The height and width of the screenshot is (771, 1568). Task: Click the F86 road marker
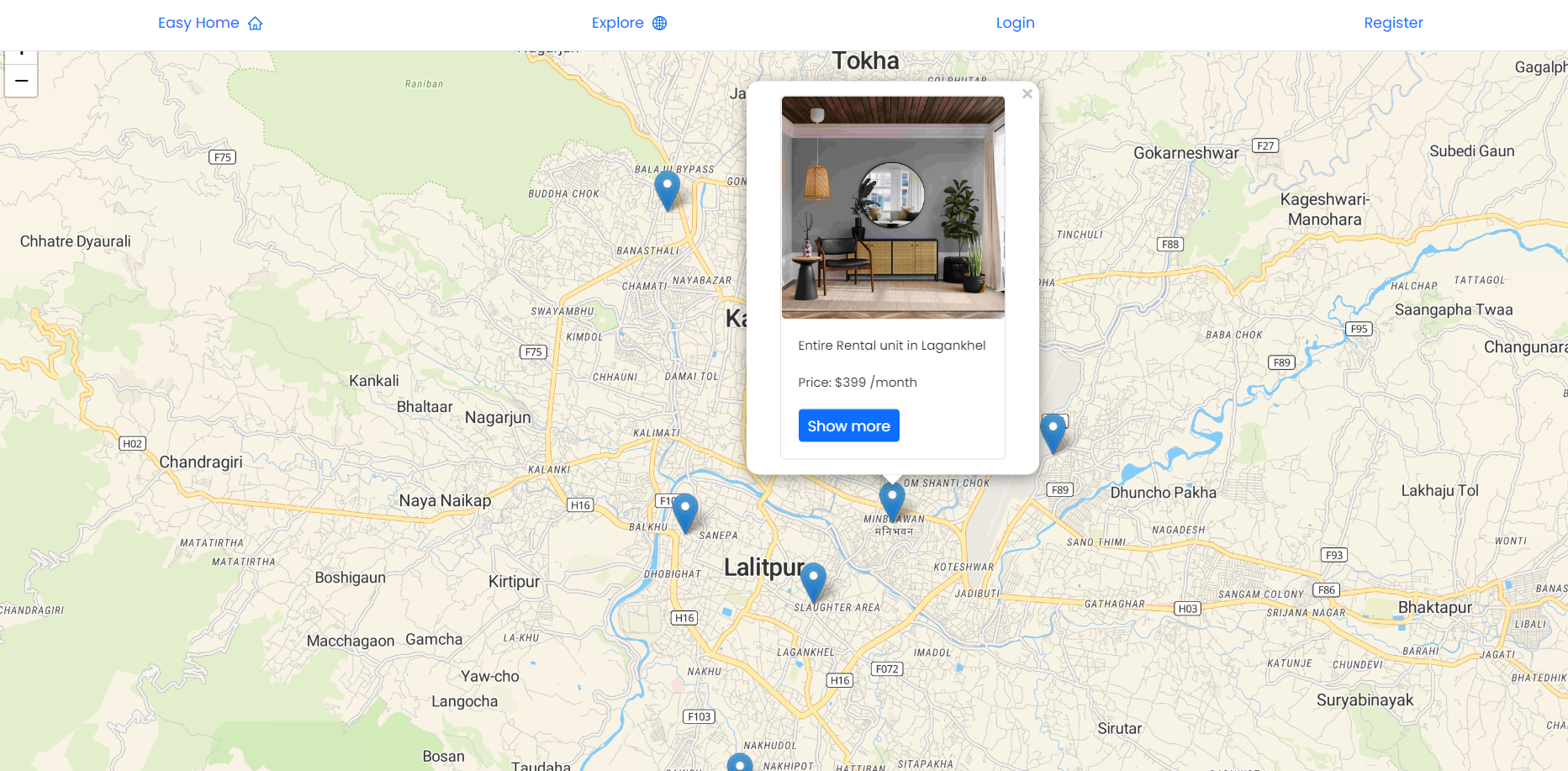(x=1327, y=590)
